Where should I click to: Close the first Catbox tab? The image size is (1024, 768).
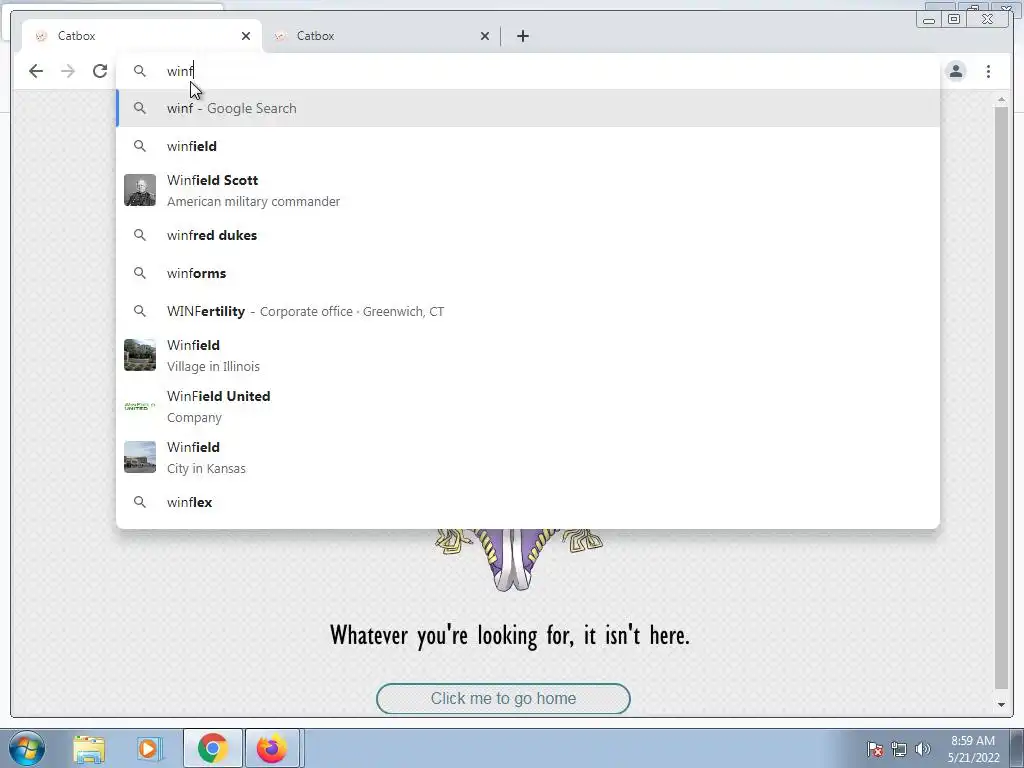coord(246,36)
